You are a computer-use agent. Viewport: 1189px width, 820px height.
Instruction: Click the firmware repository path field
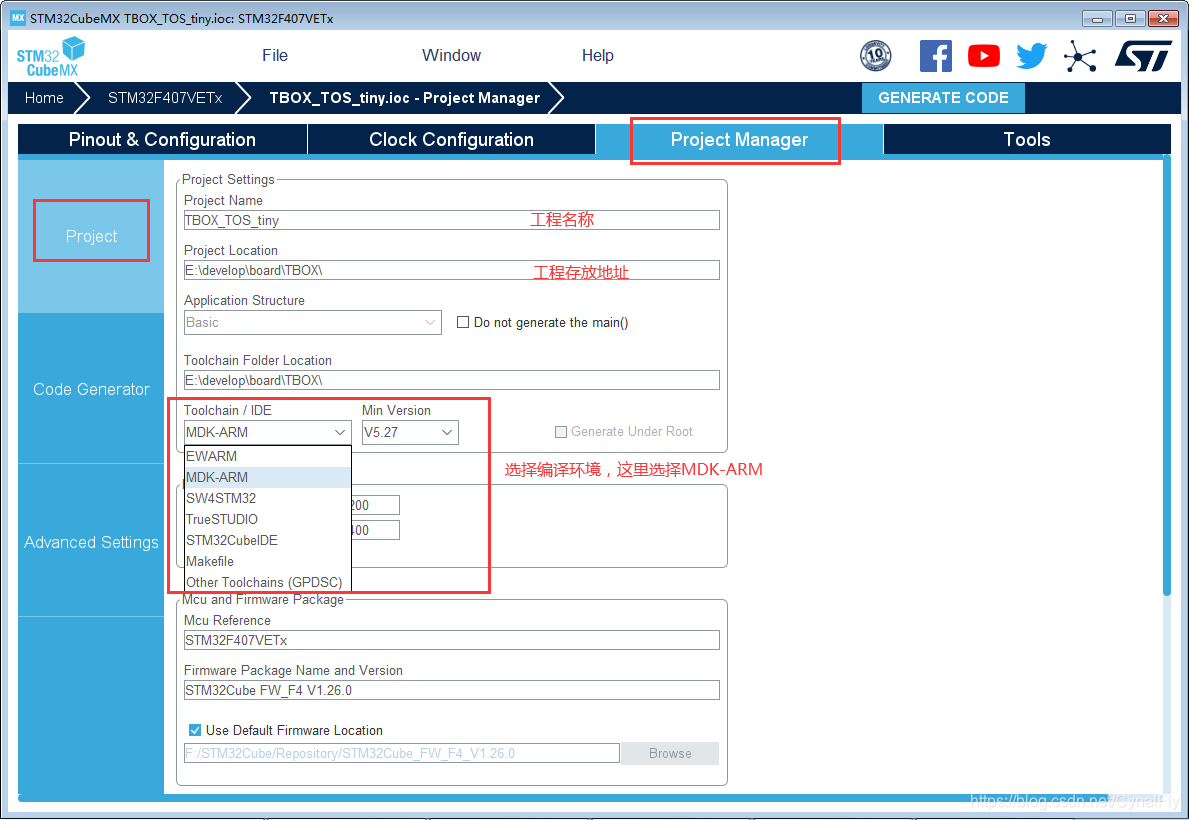[401, 753]
